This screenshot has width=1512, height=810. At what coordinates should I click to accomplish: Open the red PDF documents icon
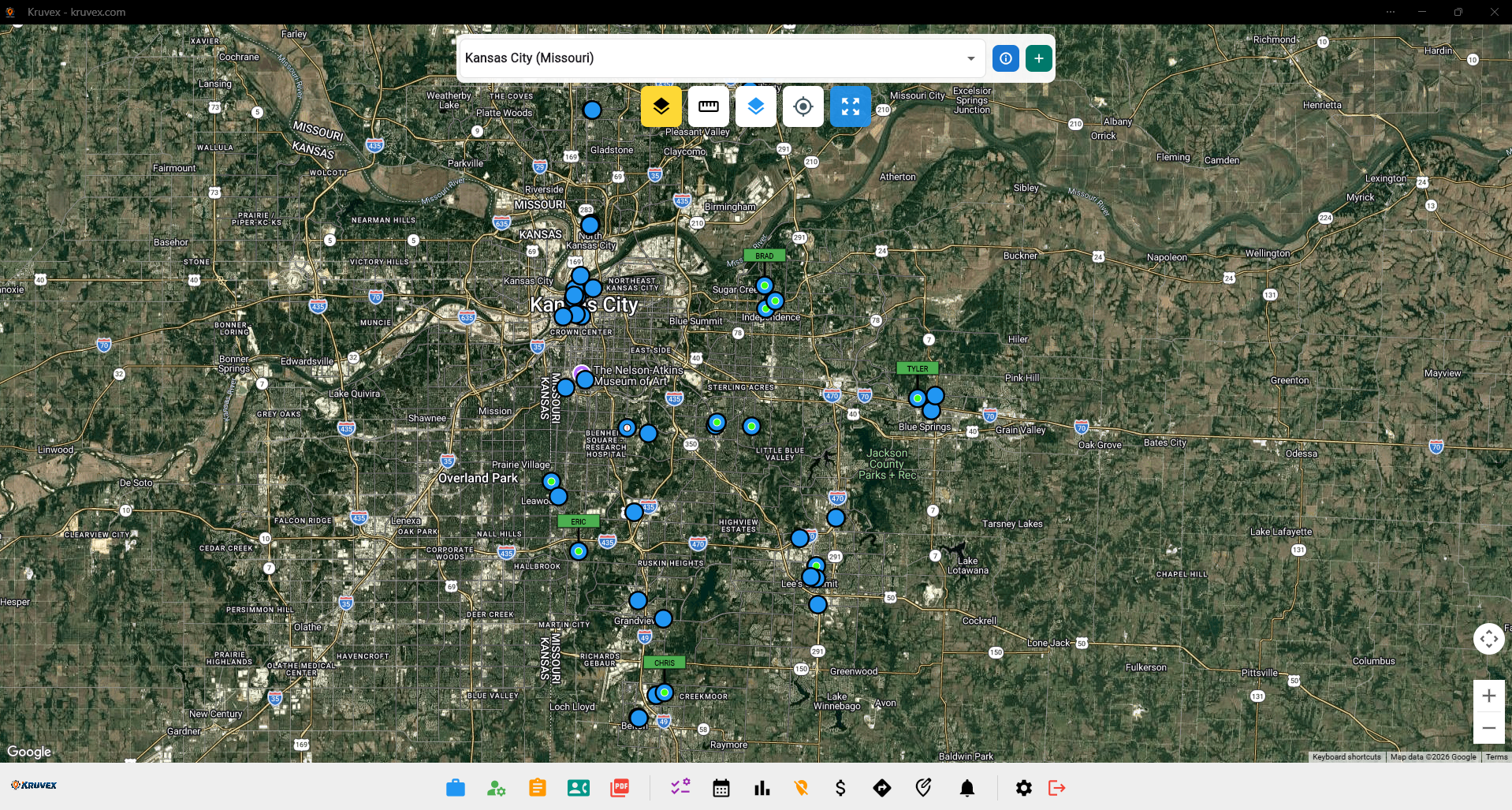(620, 788)
